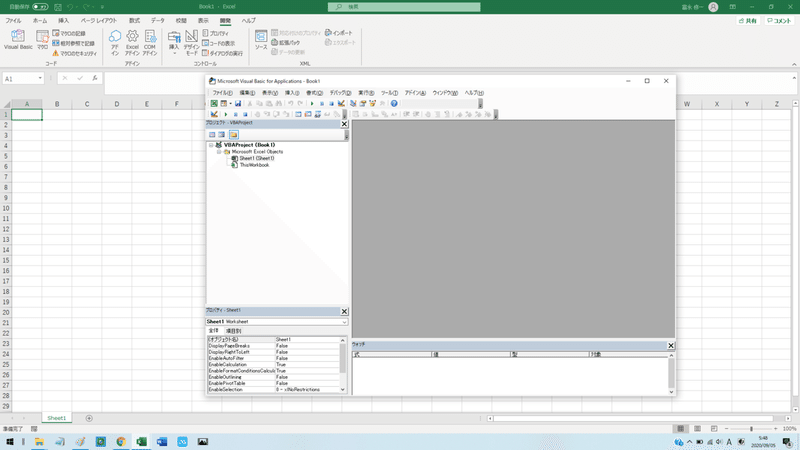This screenshot has width=800, height=450.
Task: Click the Word icon in Windows taskbar
Action: (162, 442)
